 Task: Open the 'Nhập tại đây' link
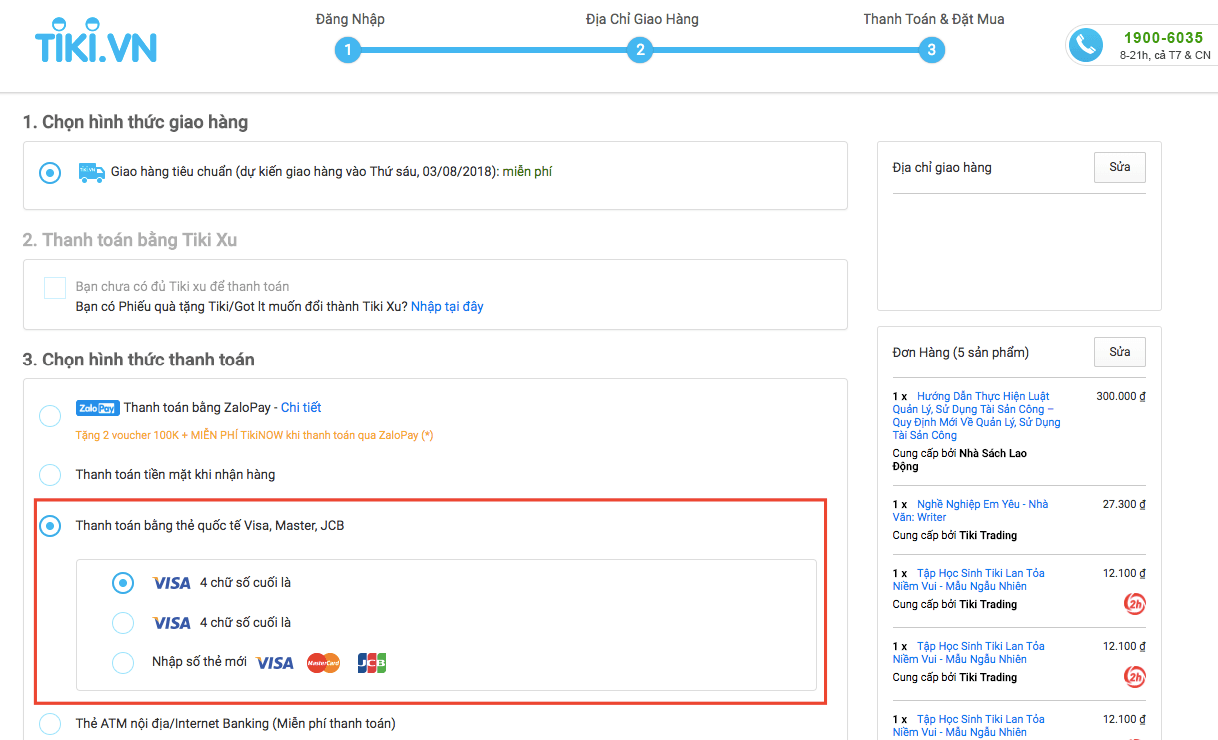[x=447, y=307]
